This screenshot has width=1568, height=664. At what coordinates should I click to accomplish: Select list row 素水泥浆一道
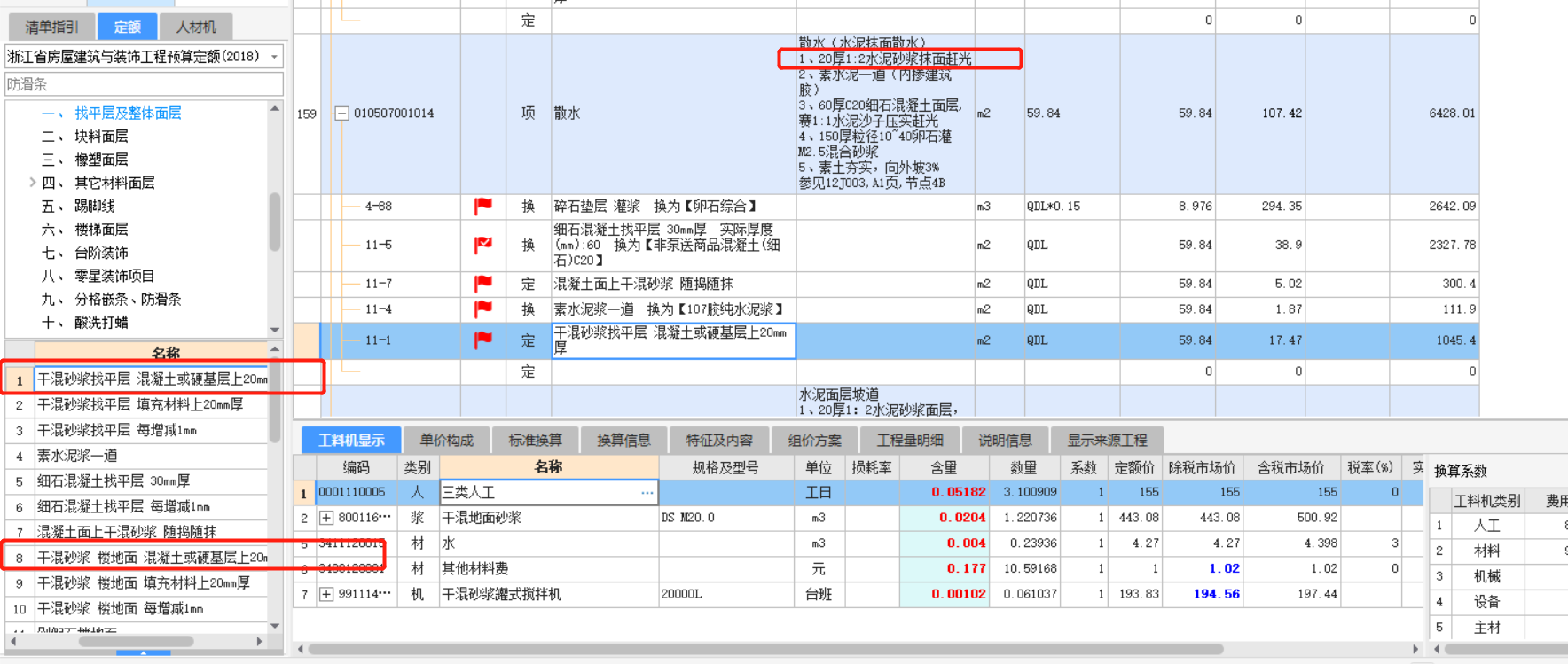pos(151,456)
